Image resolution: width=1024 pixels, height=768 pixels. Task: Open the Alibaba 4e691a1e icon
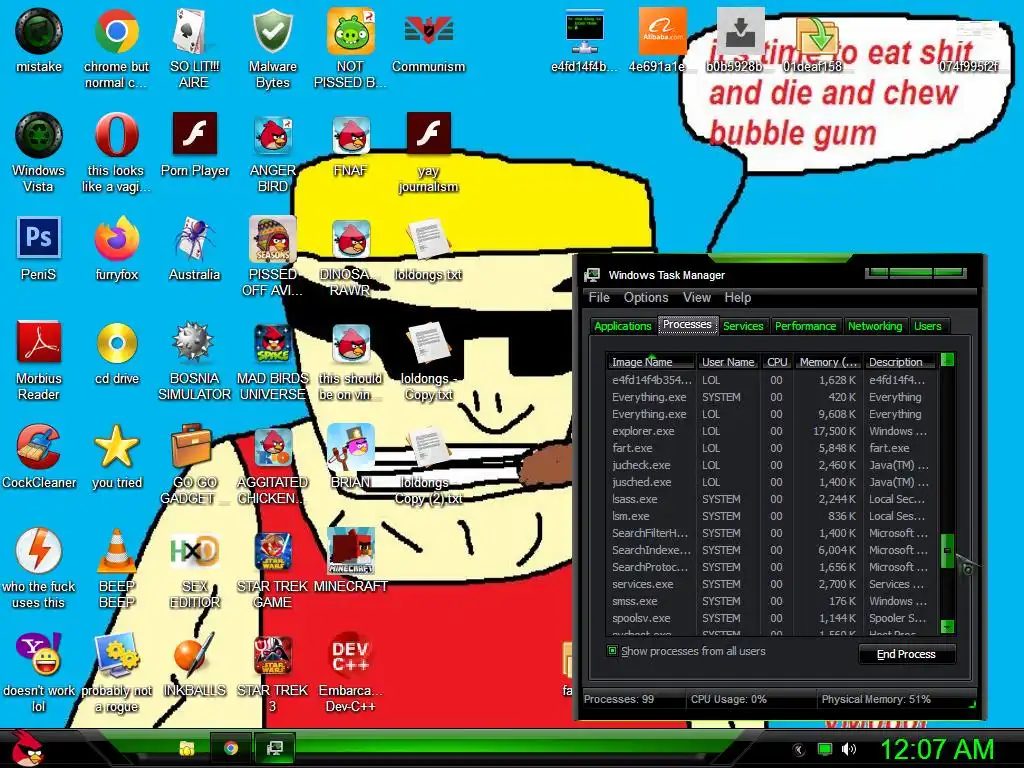pyautogui.click(x=662, y=40)
